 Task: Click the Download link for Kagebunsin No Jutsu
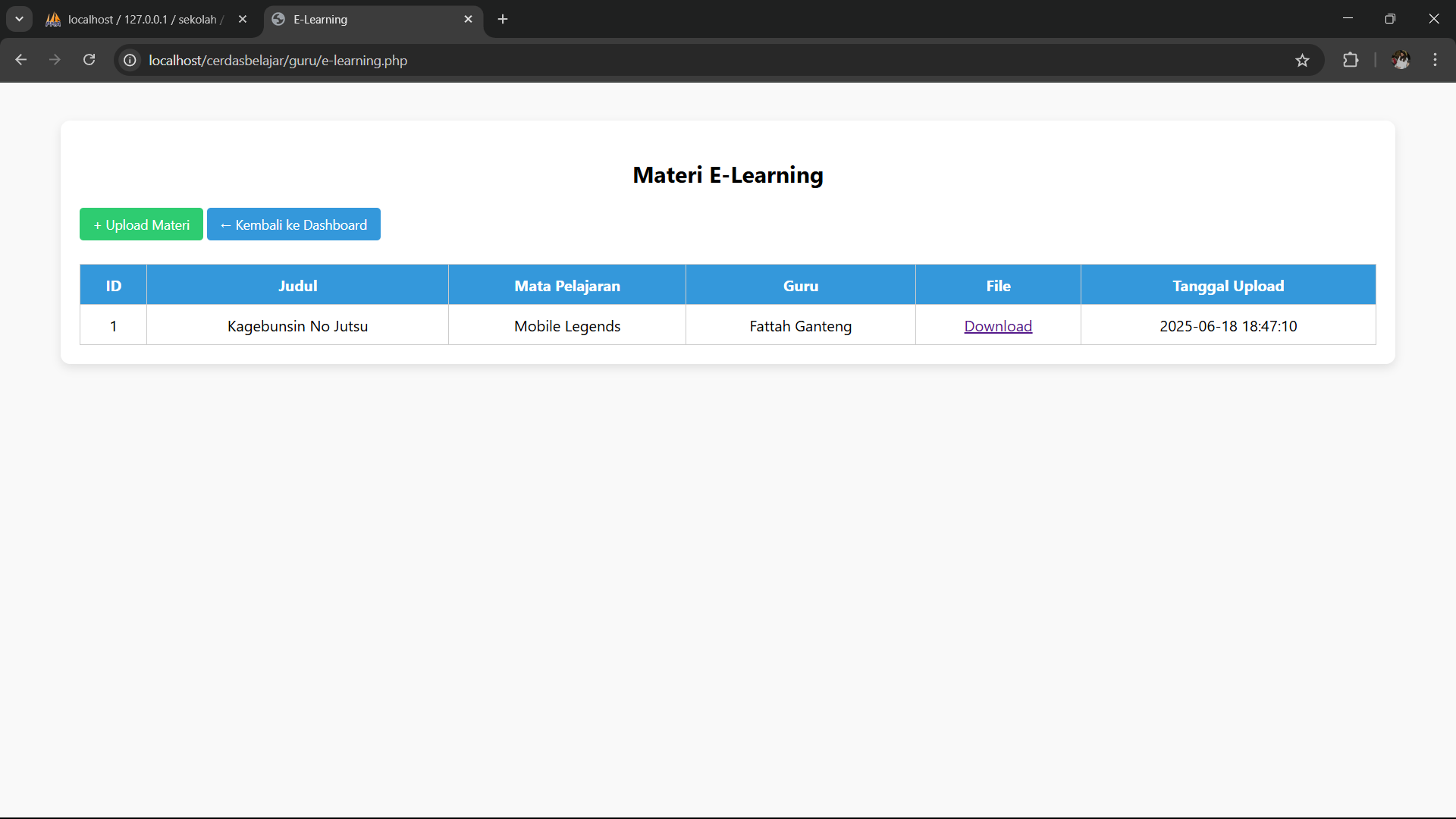pyautogui.click(x=997, y=326)
